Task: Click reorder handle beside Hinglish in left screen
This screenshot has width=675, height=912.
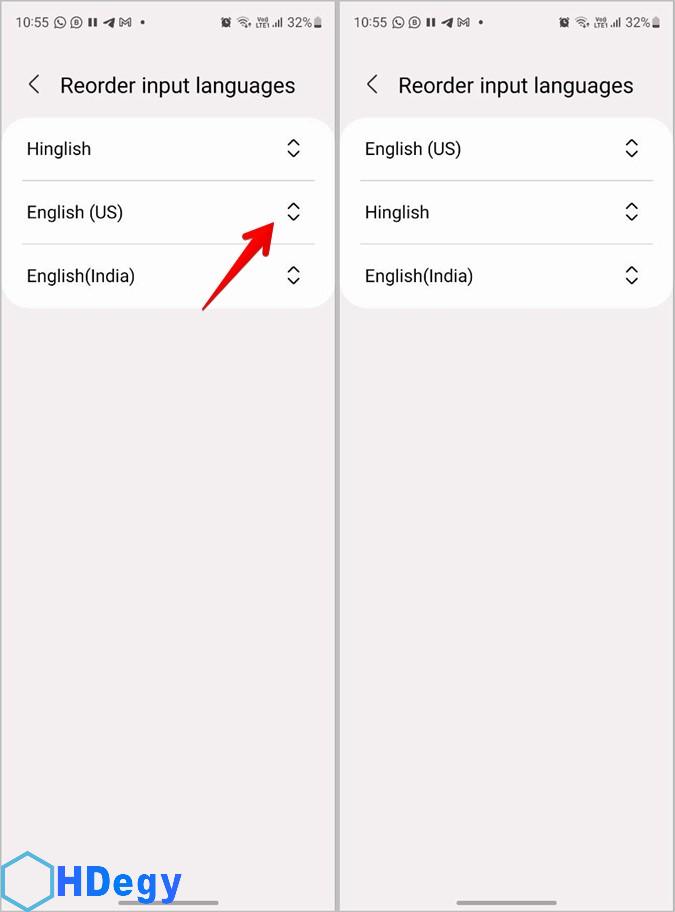Action: 293,148
